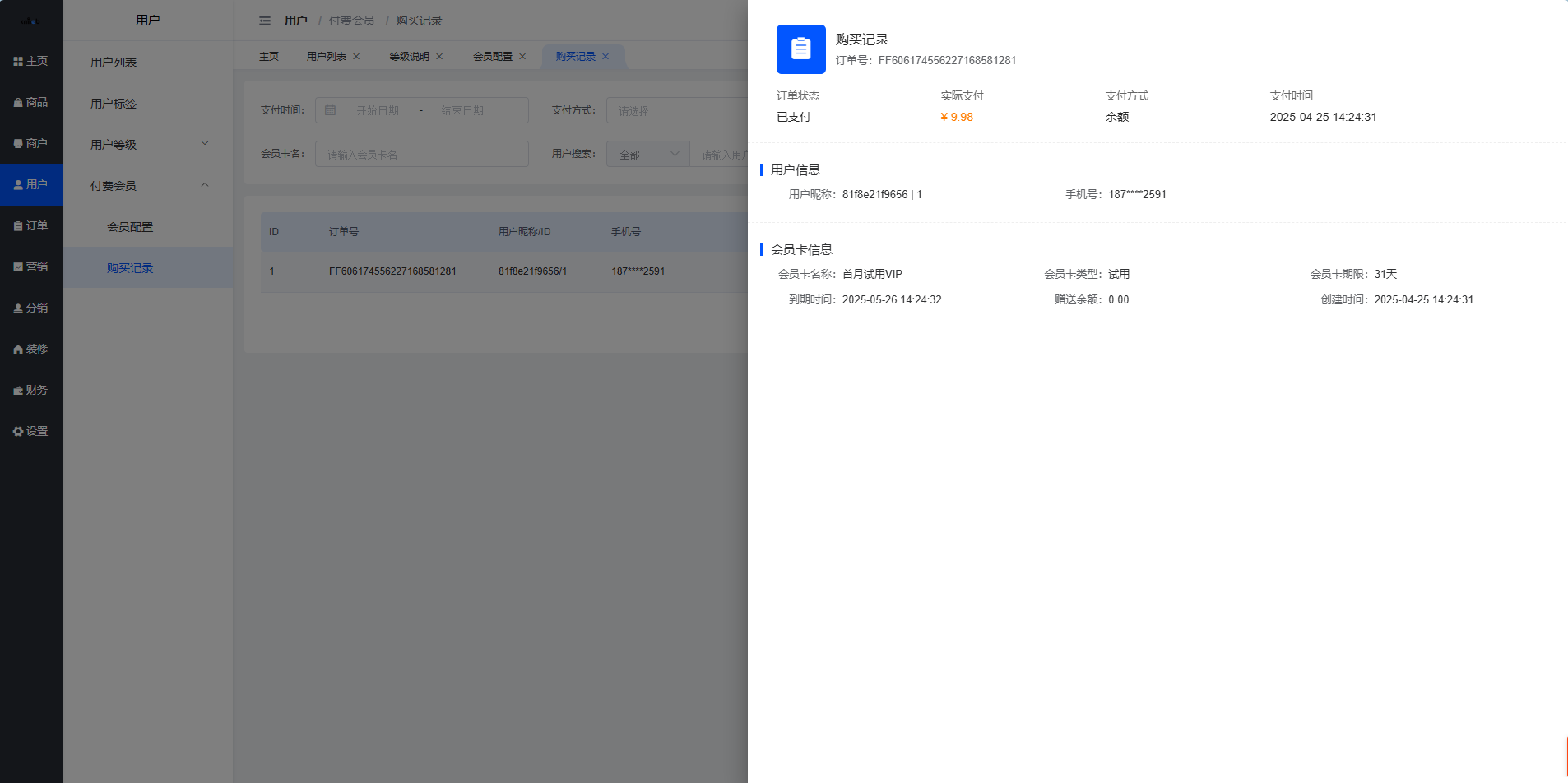Click the calendar icon in 支付时间 filter

click(x=331, y=109)
